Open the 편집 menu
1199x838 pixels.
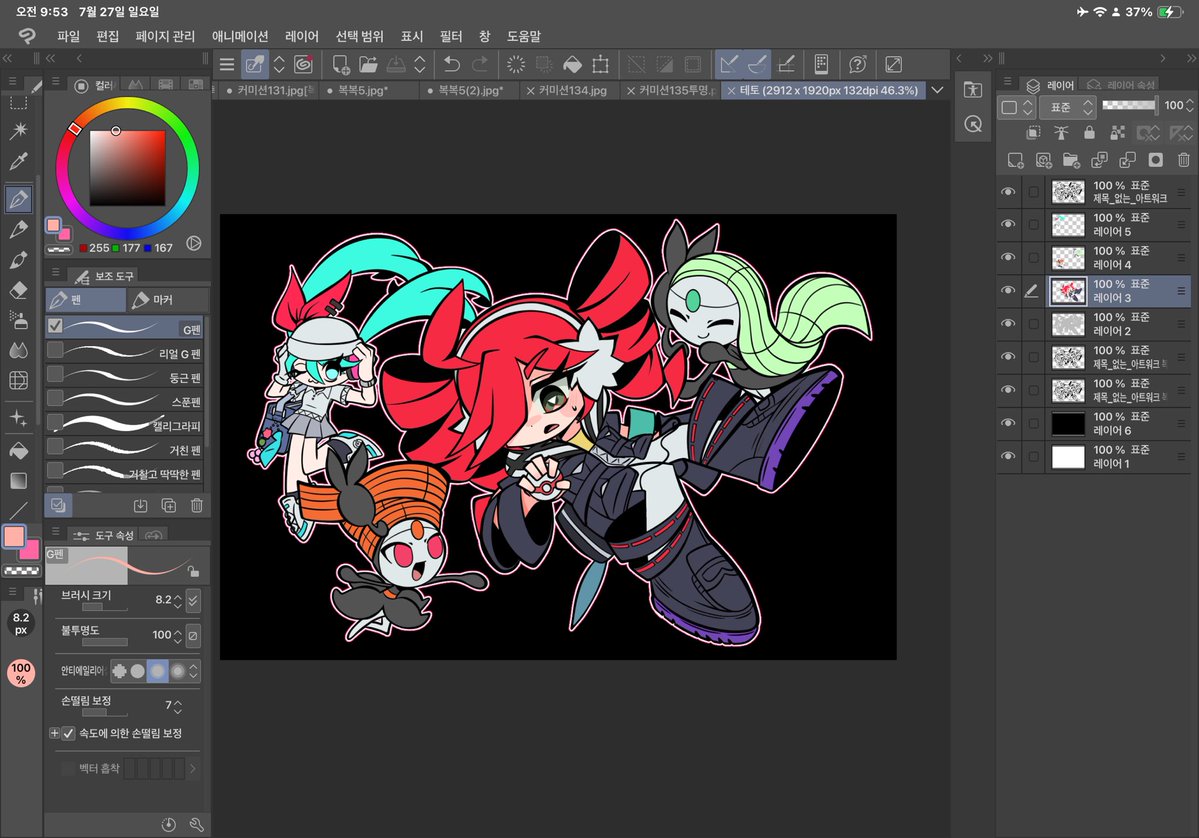coord(108,36)
